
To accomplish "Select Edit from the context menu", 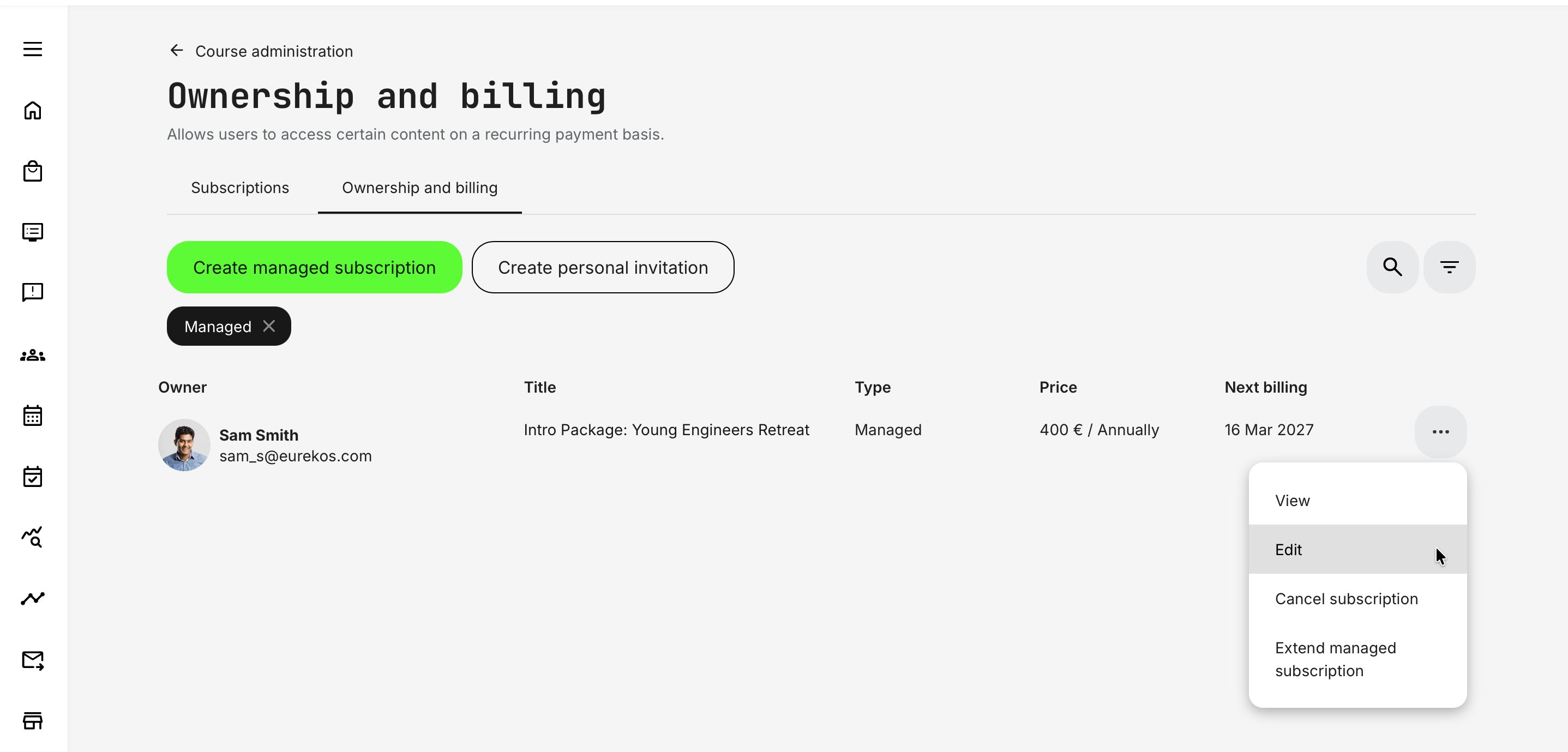I will point(1289,549).
